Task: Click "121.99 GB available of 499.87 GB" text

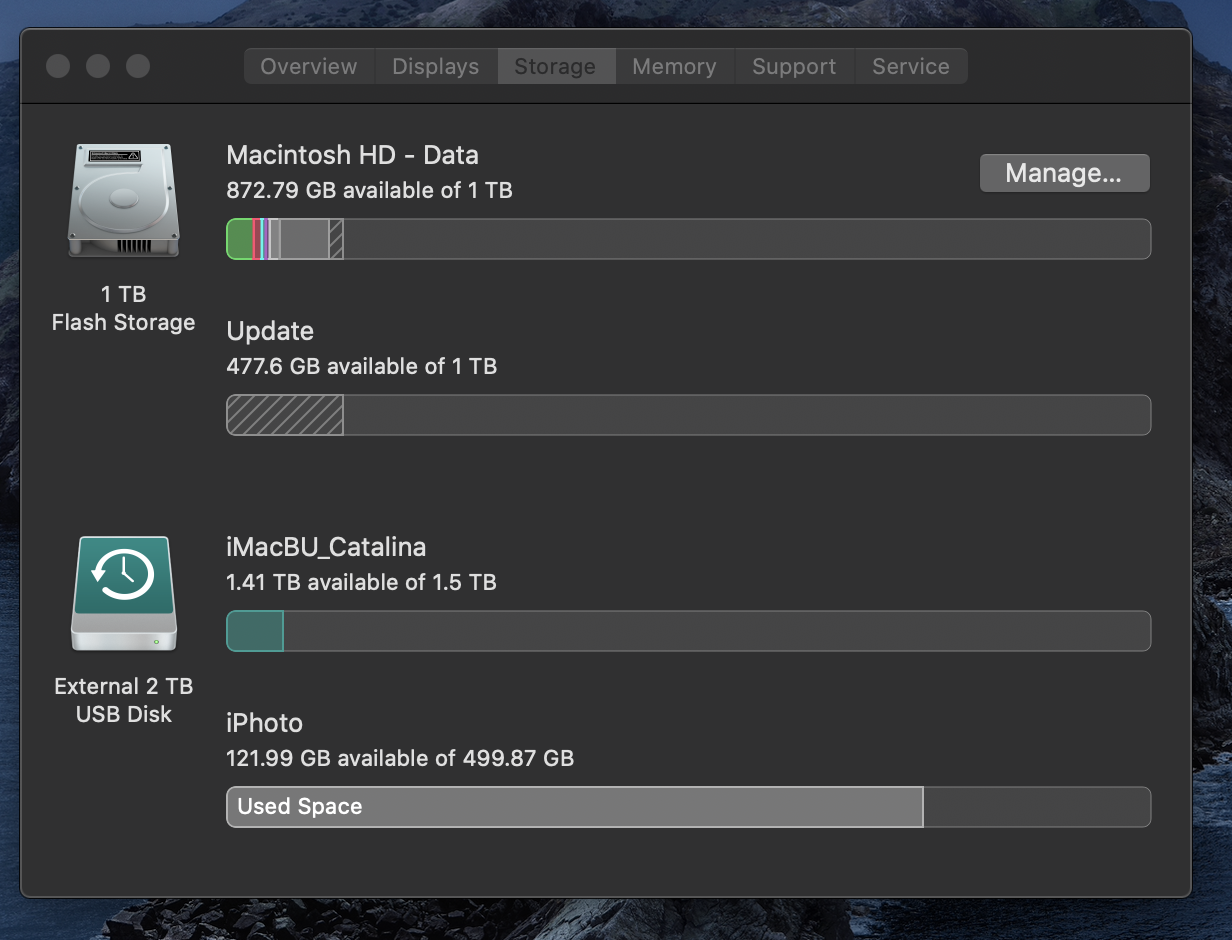Action: click(400, 758)
